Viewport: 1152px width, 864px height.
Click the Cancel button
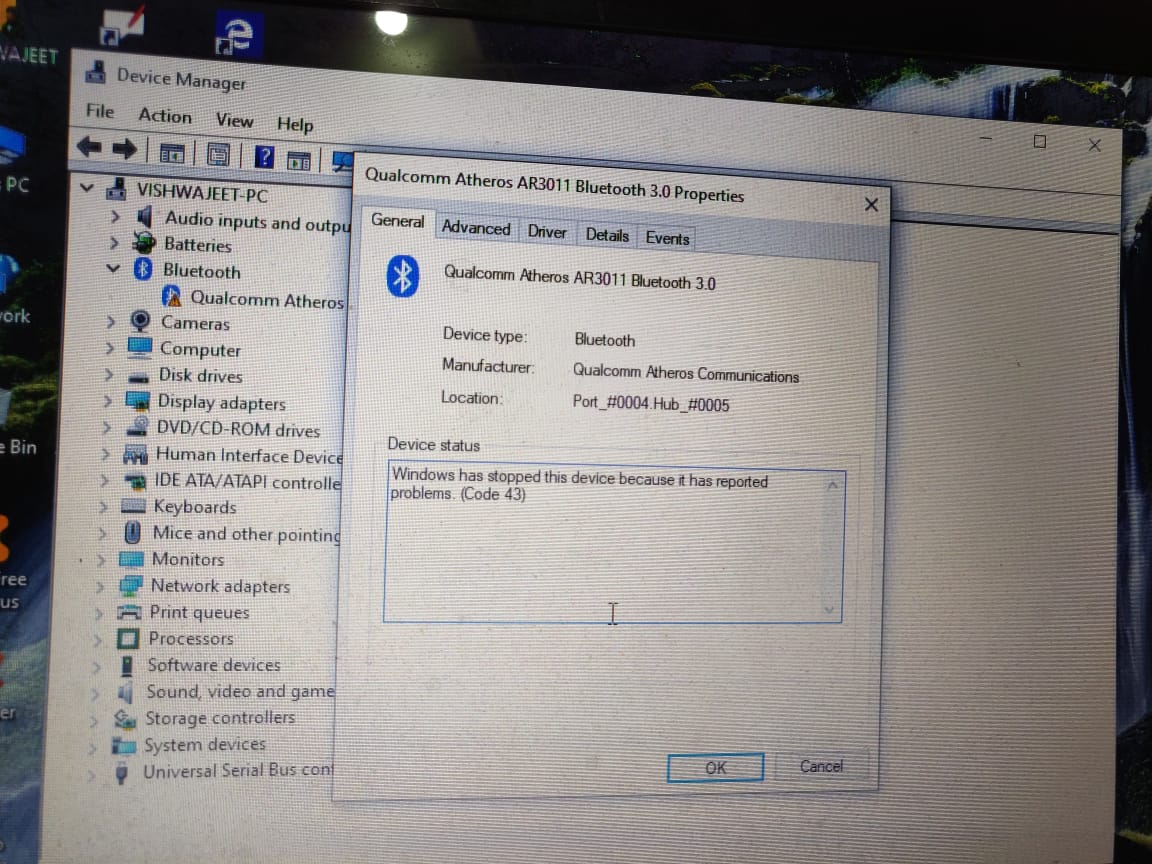coord(821,766)
